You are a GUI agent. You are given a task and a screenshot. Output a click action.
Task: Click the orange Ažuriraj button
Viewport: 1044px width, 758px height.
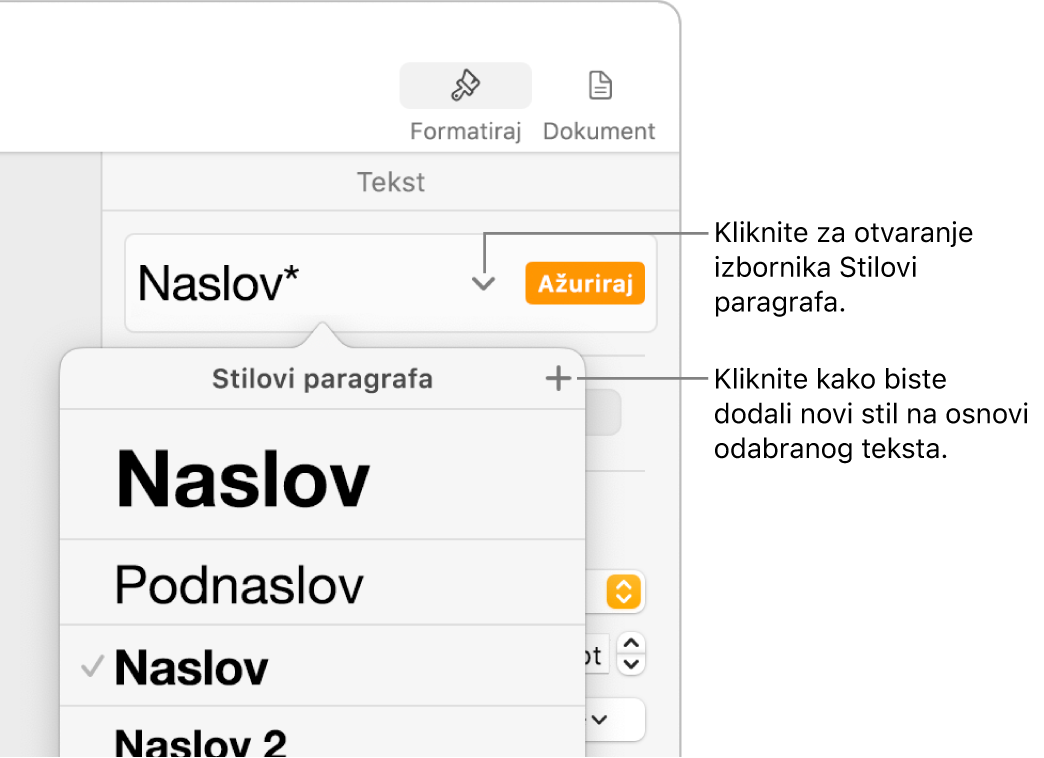click(x=585, y=284)
